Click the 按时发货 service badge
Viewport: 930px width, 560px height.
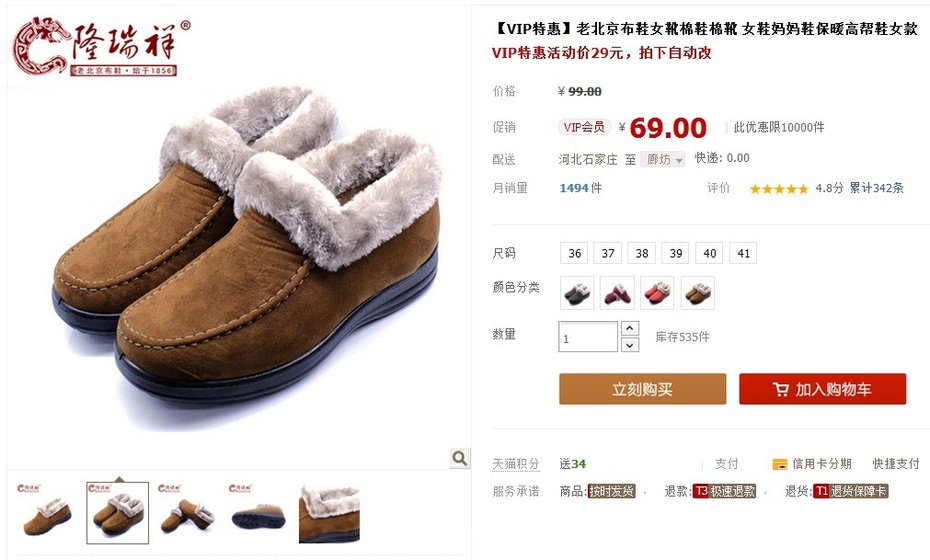611,491
